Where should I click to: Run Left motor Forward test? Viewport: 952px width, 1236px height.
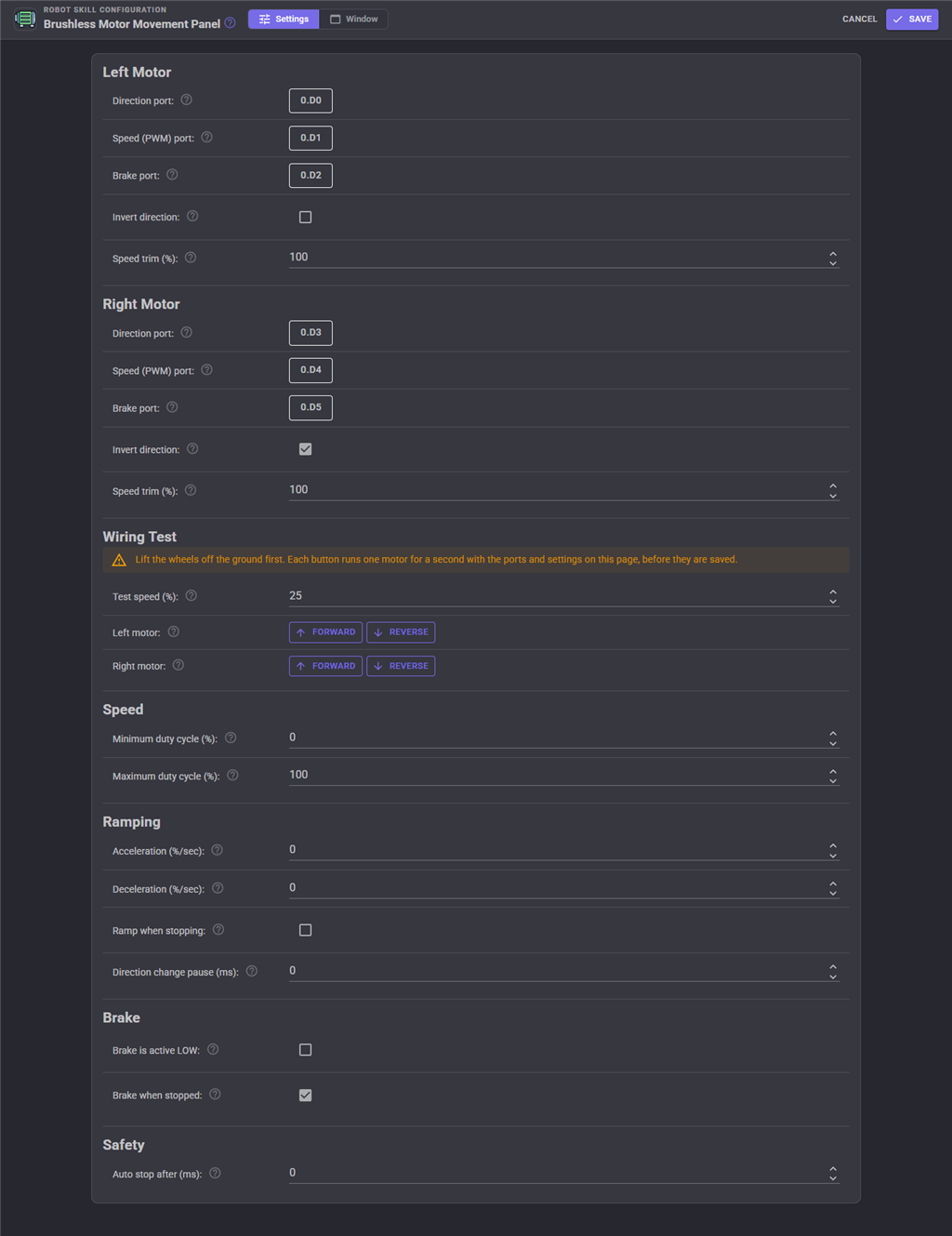325,632
